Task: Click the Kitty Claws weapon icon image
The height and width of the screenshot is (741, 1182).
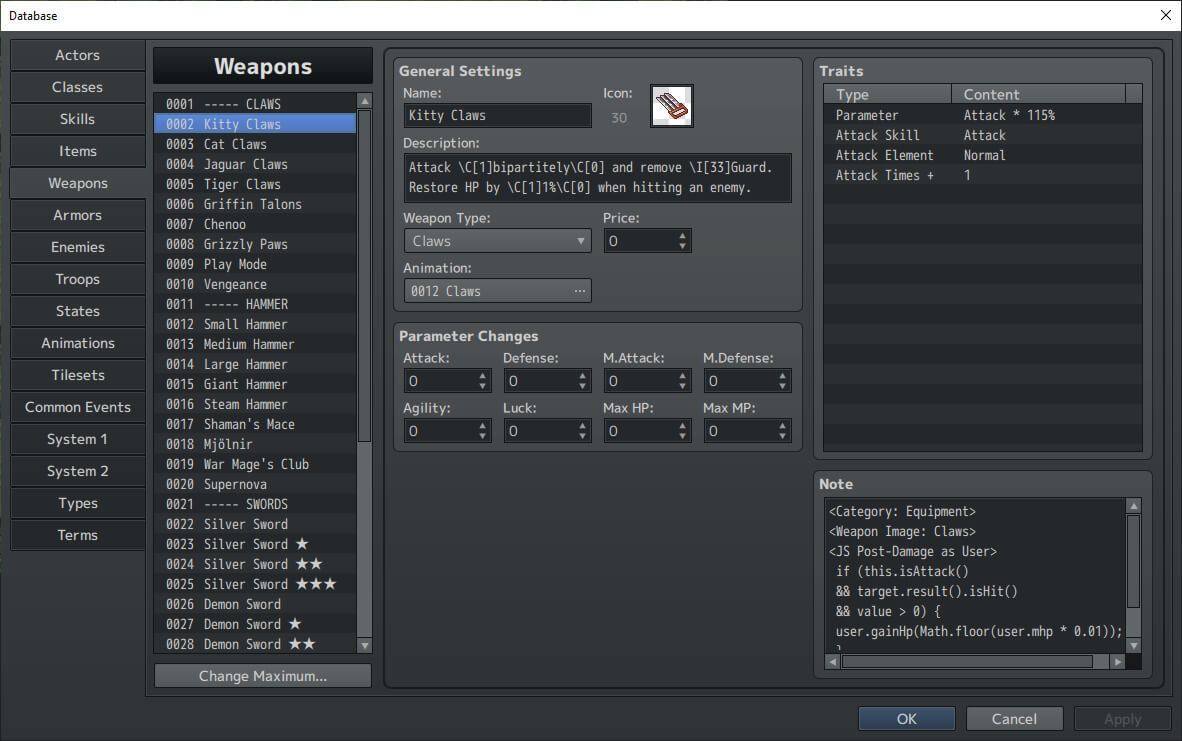Action: [x=671, y=106]
